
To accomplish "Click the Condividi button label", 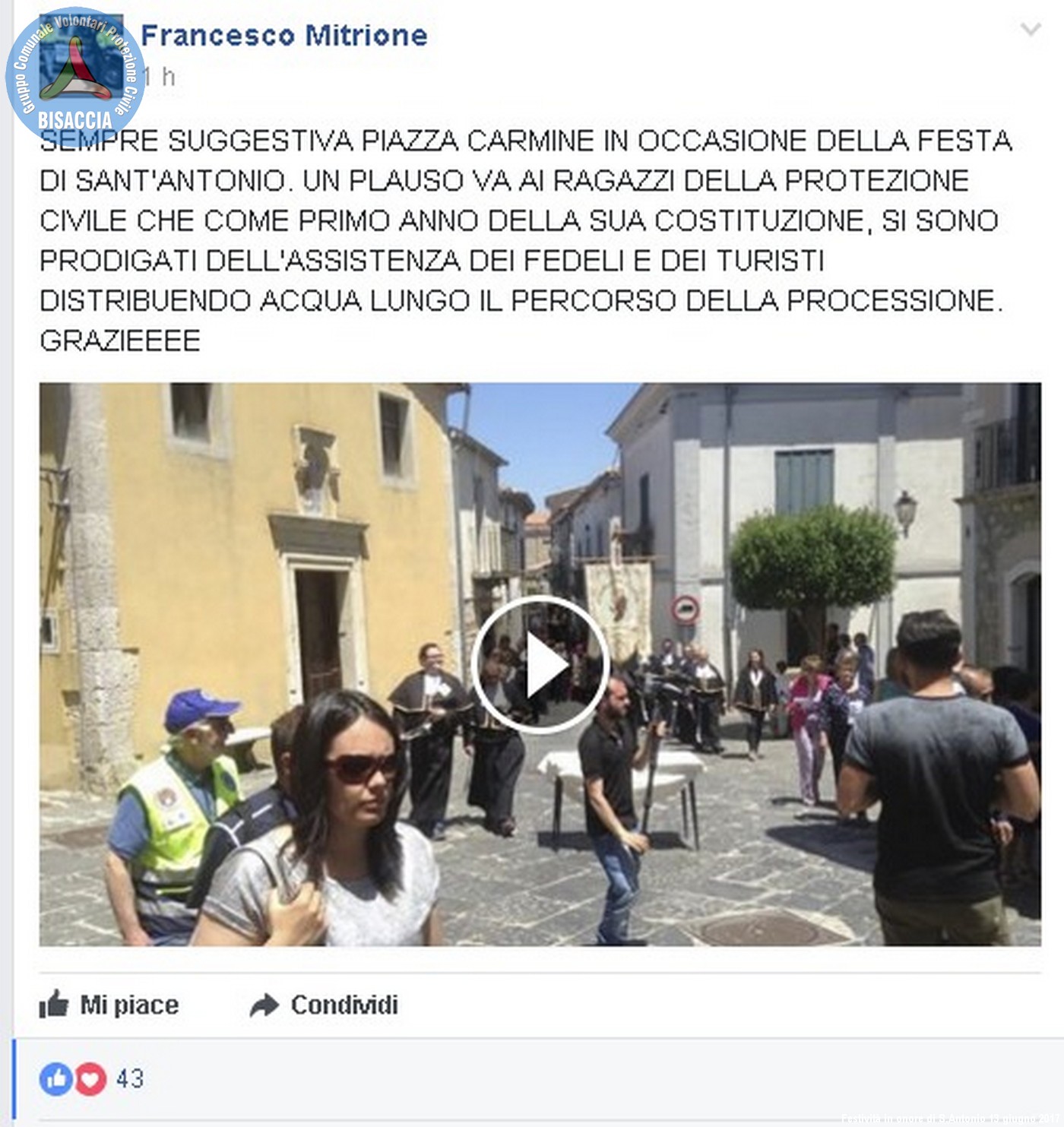I will pos(344,1005).
